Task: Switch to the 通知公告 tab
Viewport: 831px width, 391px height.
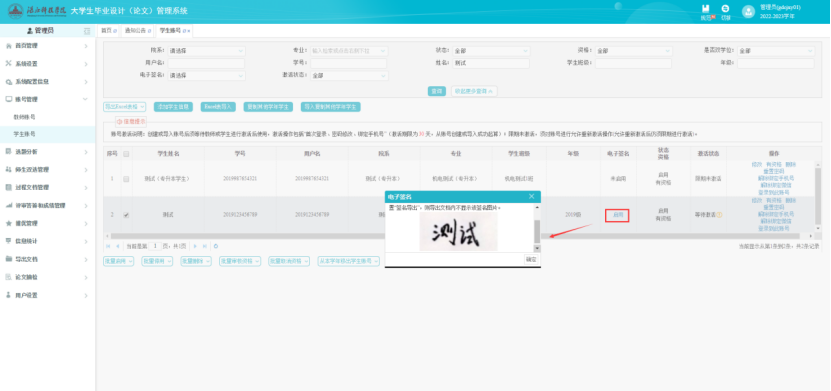Action: pos(138,31)
